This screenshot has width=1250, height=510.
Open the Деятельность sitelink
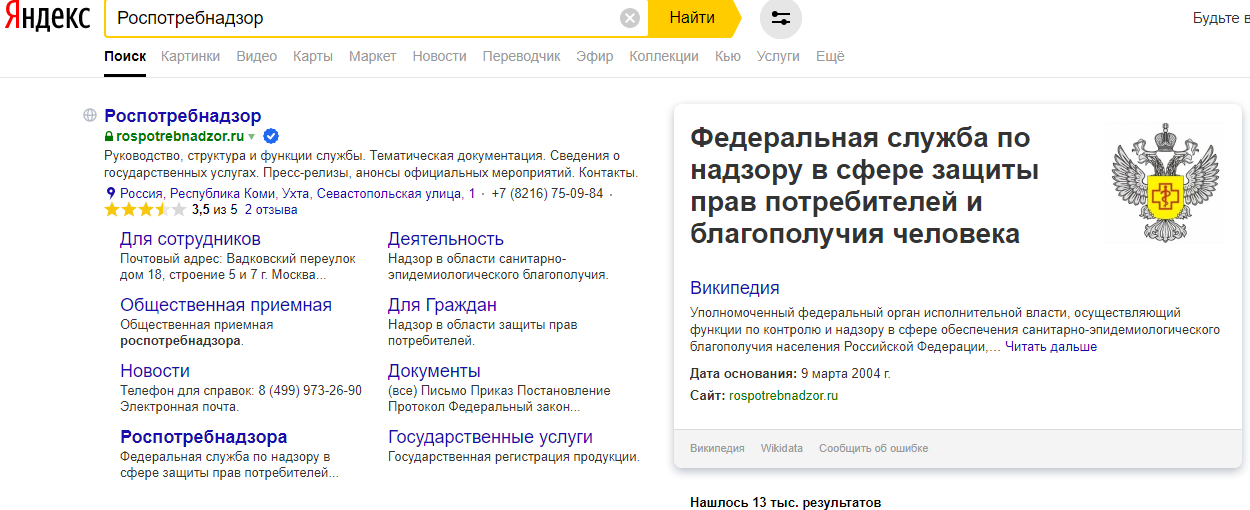(446, 239)
